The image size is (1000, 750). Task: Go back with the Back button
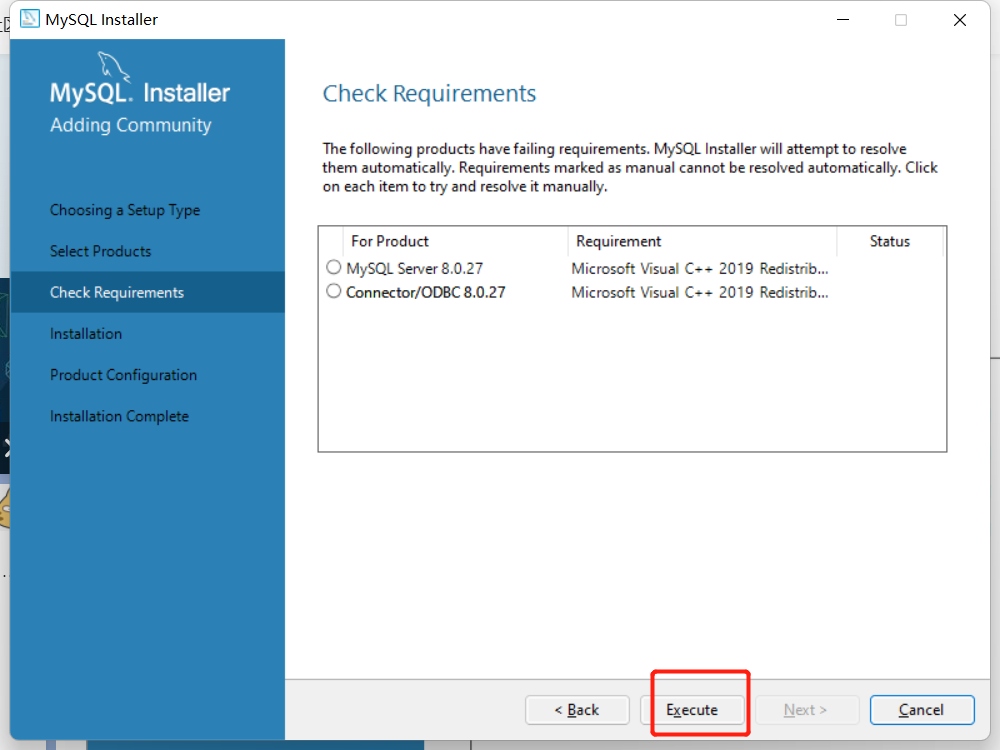[577, 710]
